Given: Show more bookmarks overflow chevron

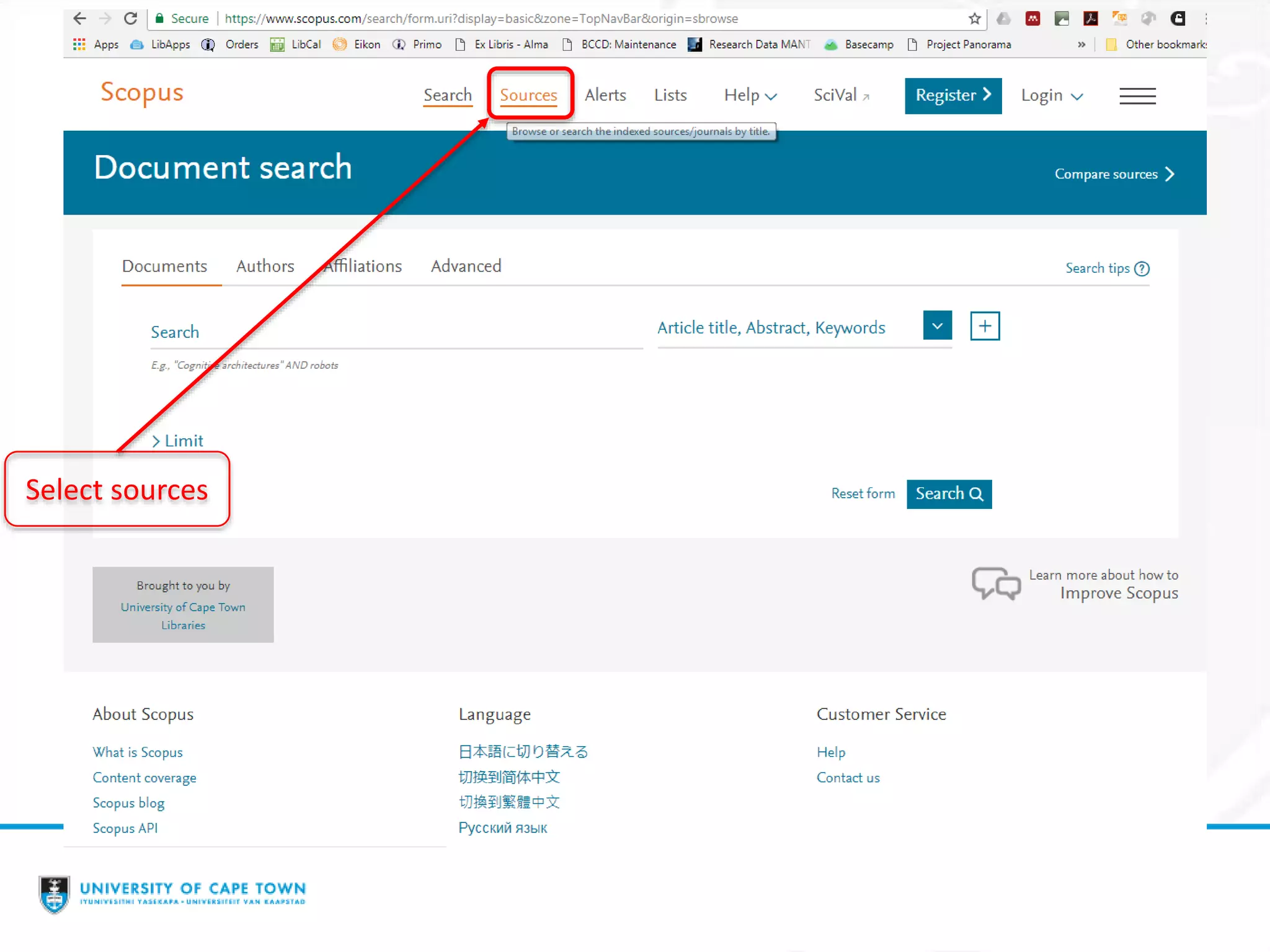Looking at the screenshot, I should [x=1081, y=45].
